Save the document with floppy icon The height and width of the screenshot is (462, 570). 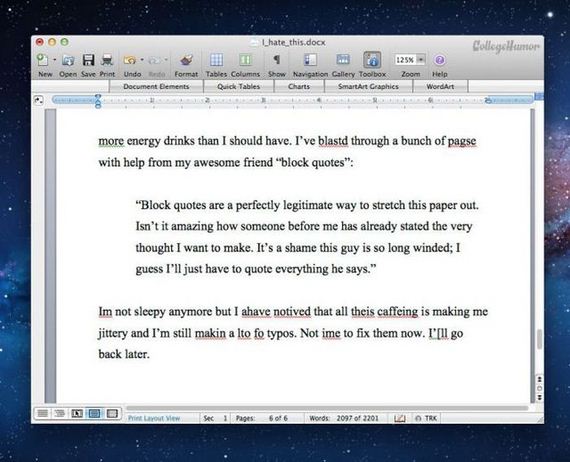coord(88,60)
